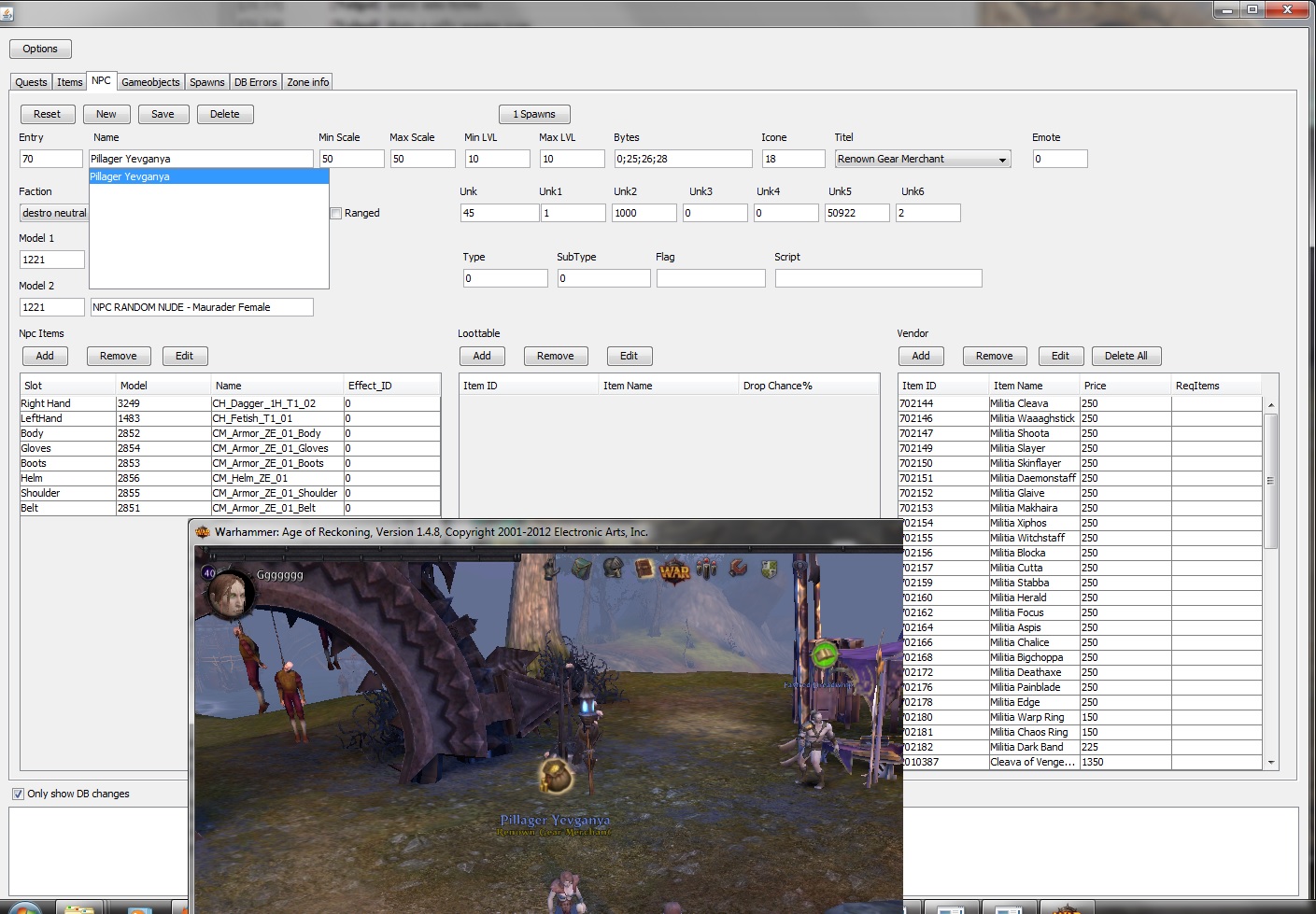Click the WAR main menu emblem
The image size is (1316, 914).
[674, 570]
